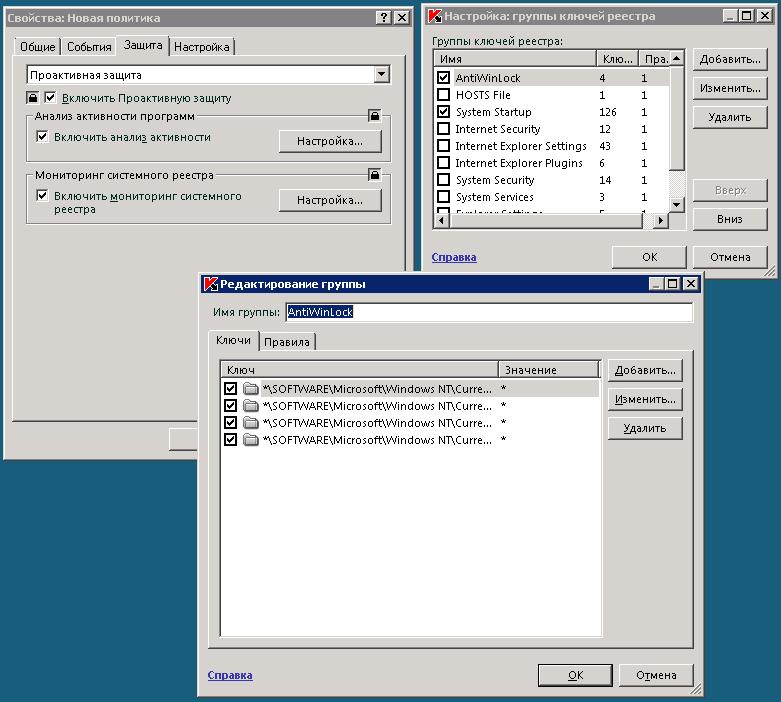Select Internet Explorer Plugins row text
The height and width of the screenshot is (702, 781).
[519, 163]
